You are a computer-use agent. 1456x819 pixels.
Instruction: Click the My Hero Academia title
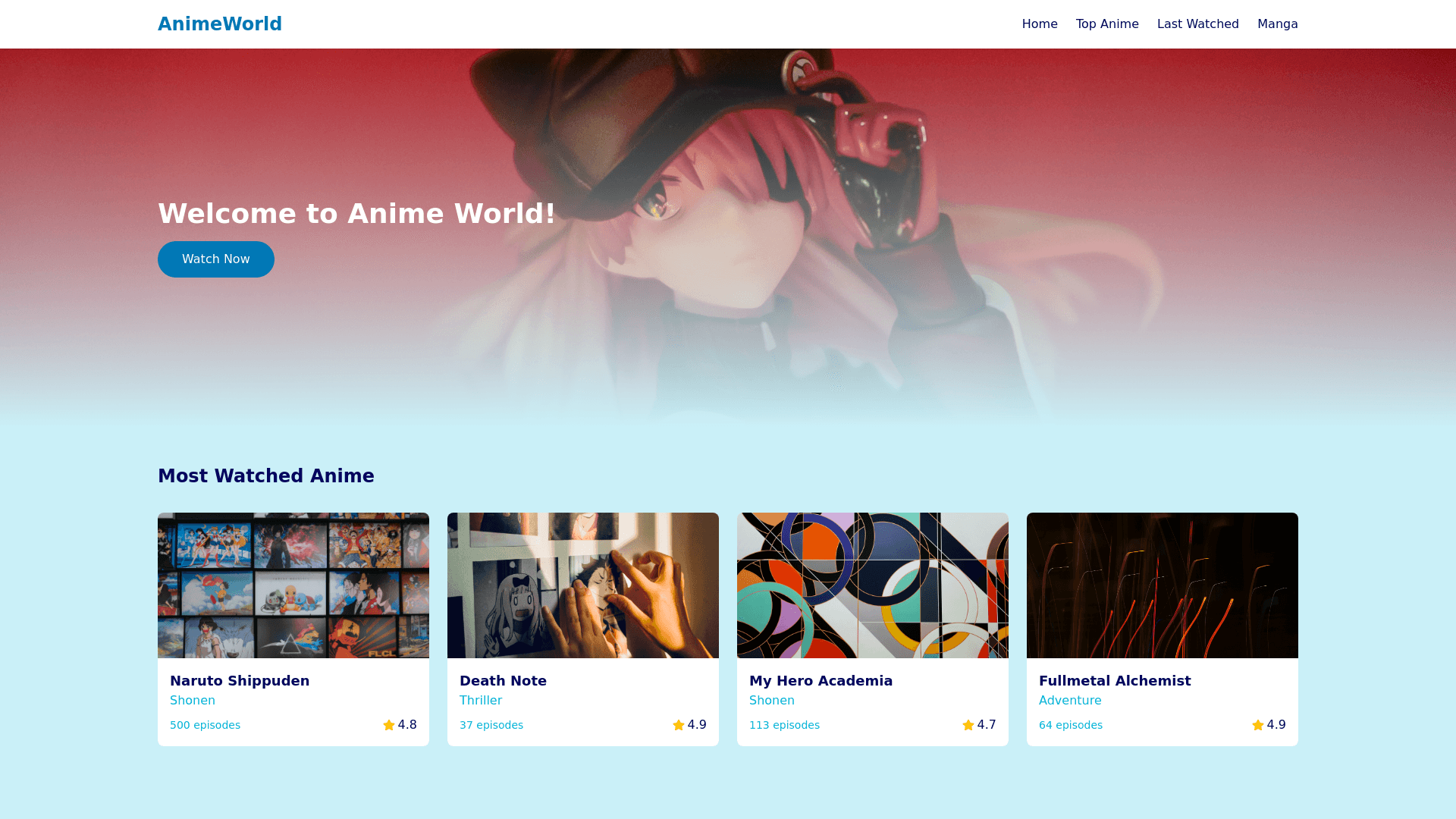(x=821, y=681)
